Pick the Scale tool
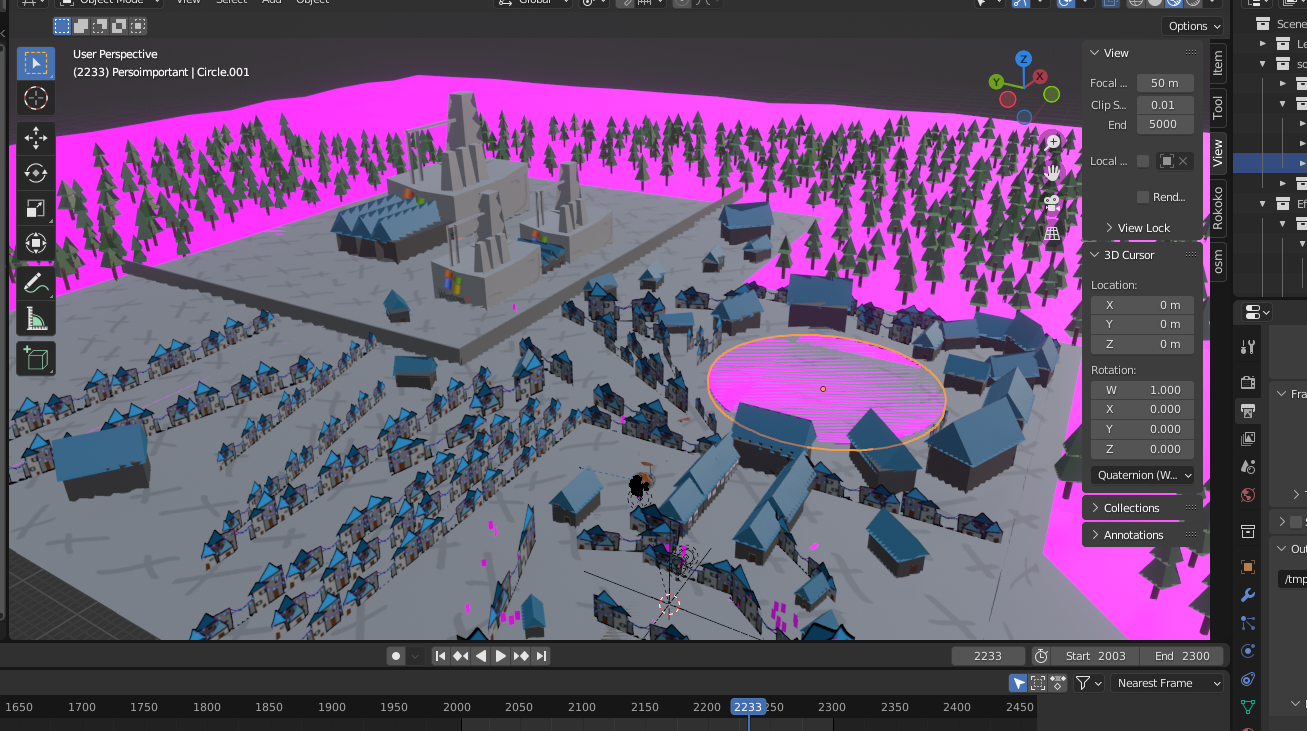This screenshot has width=1307, height=731. coord(36,208)
